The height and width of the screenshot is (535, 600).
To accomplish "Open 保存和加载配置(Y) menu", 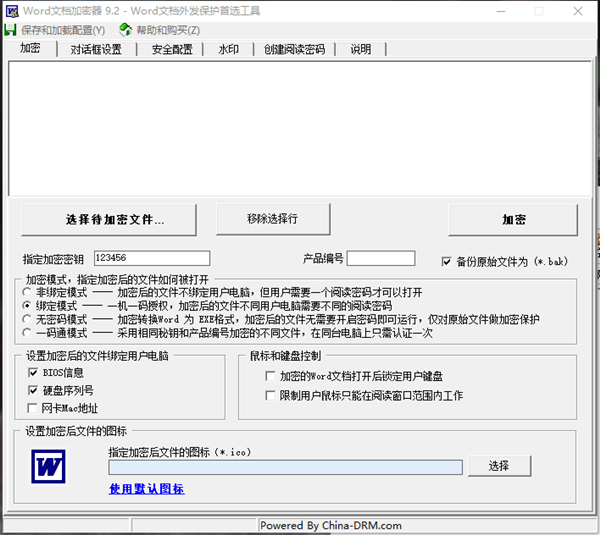I will point(63,30).
